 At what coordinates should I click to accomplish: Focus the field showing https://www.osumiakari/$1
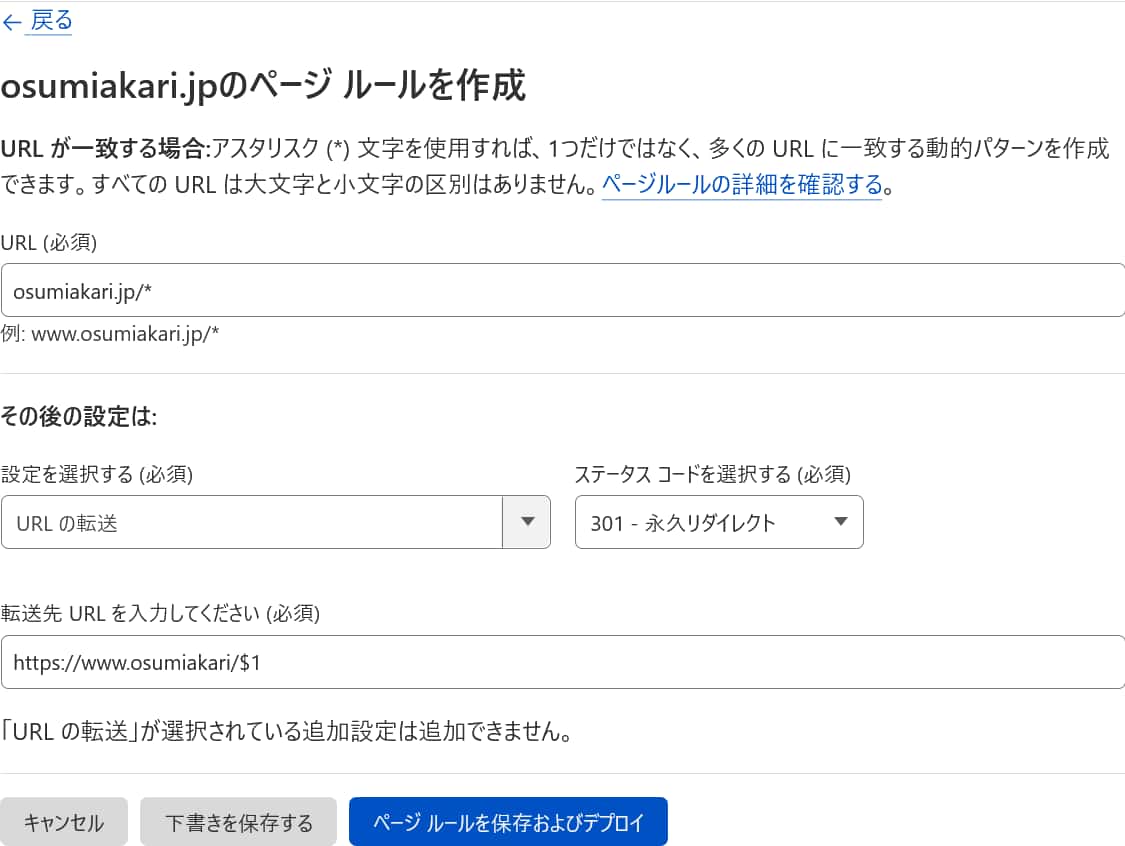tap(400, 661)
